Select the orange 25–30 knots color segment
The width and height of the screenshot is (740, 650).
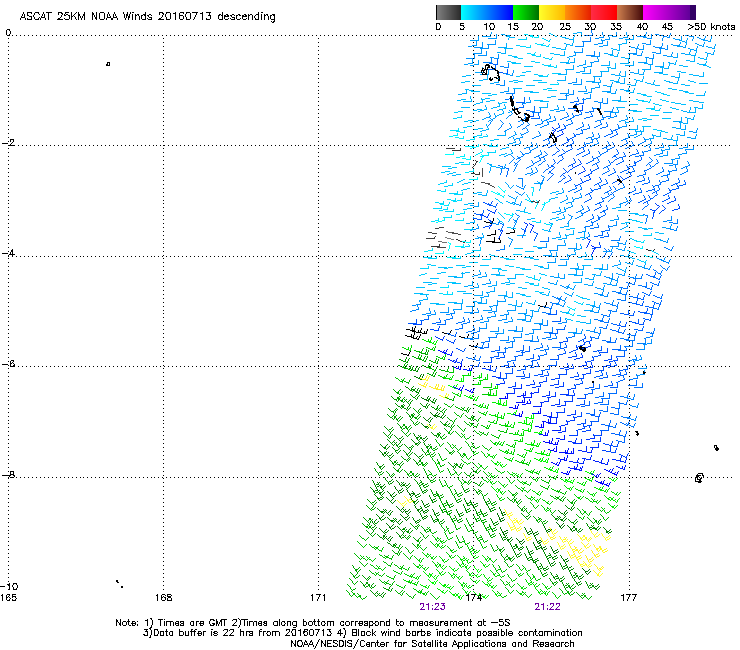tap(578, 12)
